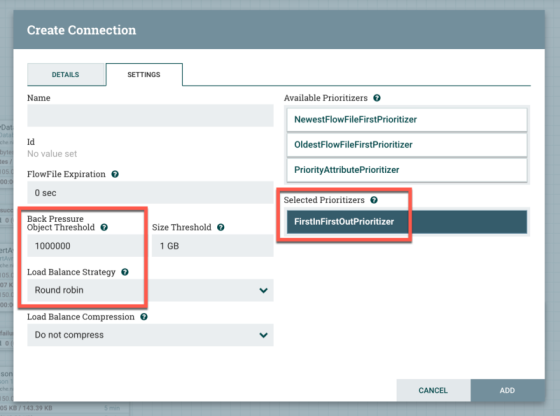Click the FlowFile Expiration field showing 0 sec

(150, 192)
